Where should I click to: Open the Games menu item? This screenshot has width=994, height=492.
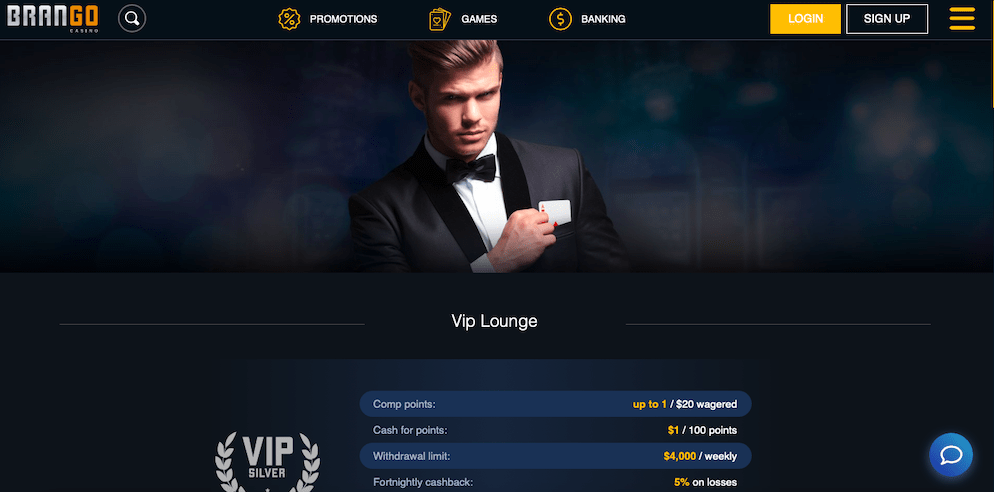(479, 19)
